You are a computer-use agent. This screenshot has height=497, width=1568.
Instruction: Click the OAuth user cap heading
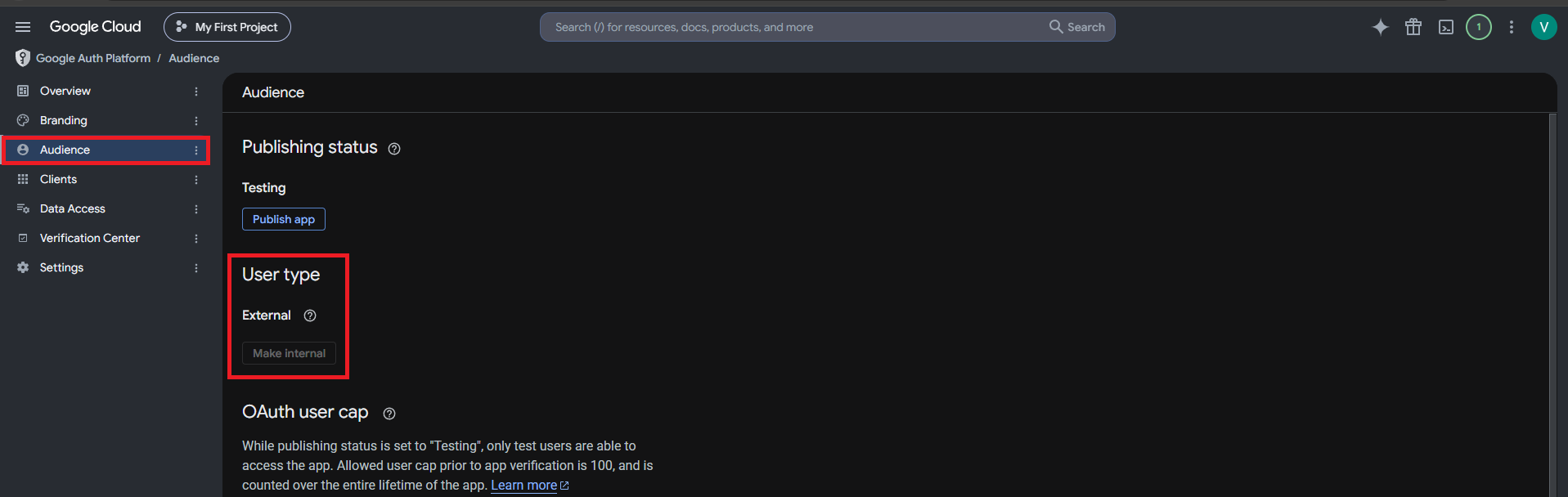pyautogui.click(x=305, y=412)
